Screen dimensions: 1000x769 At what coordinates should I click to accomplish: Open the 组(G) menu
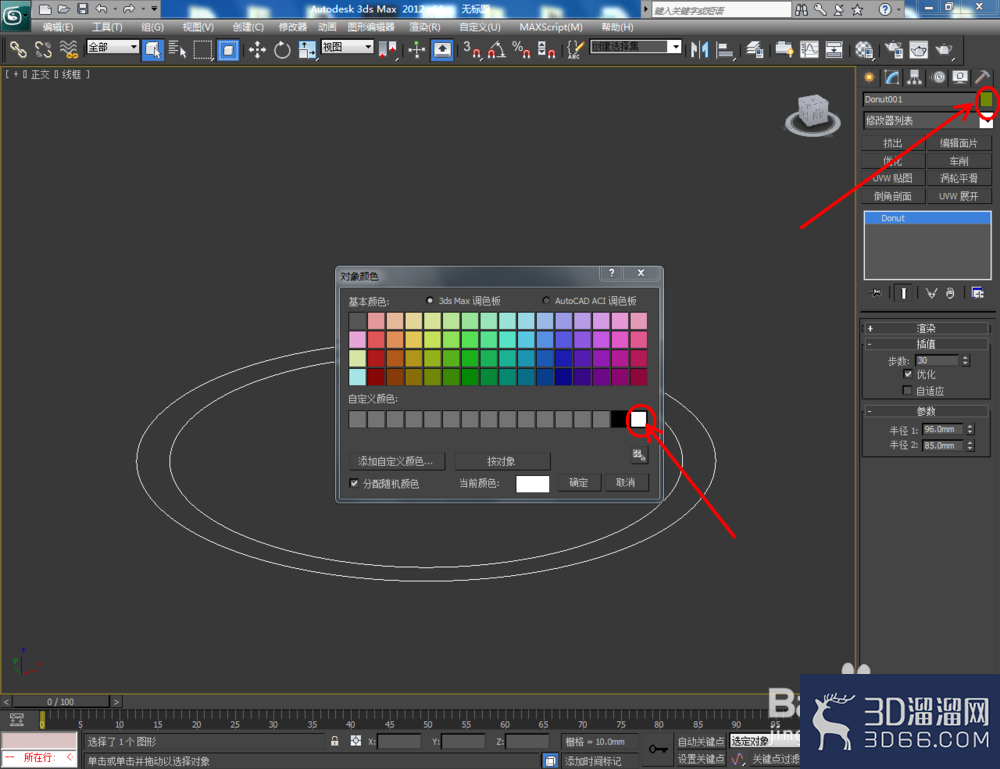[152, 27]
